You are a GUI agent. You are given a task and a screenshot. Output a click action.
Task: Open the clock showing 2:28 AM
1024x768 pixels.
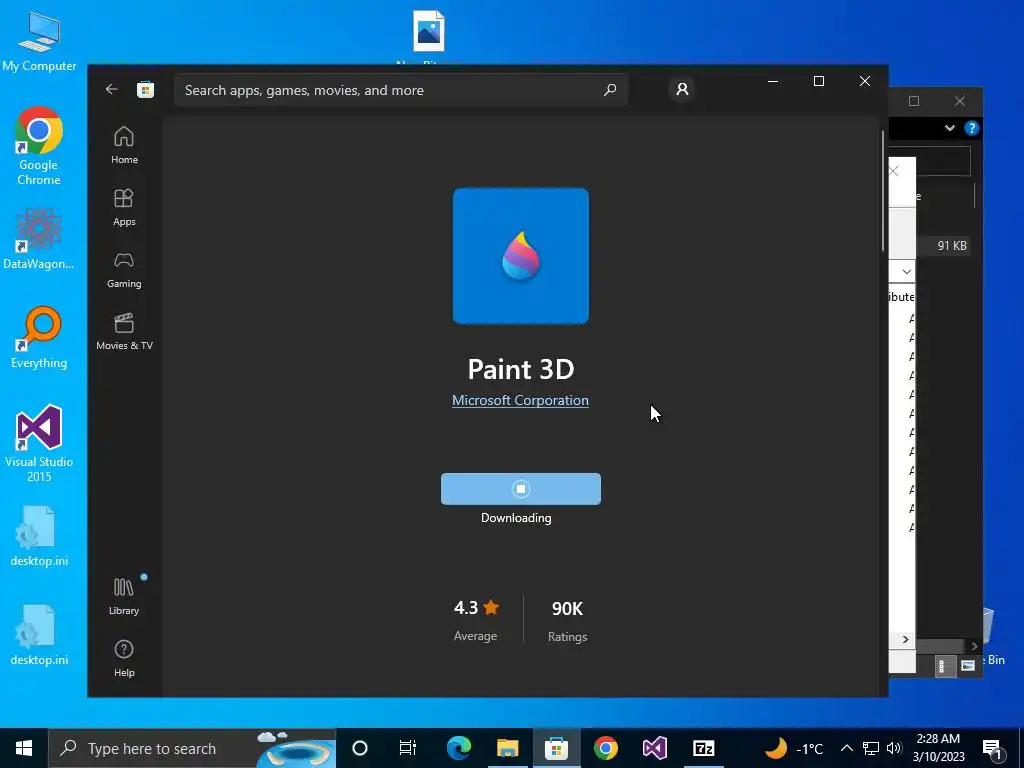pyautogui.click(x=938, y=748)
